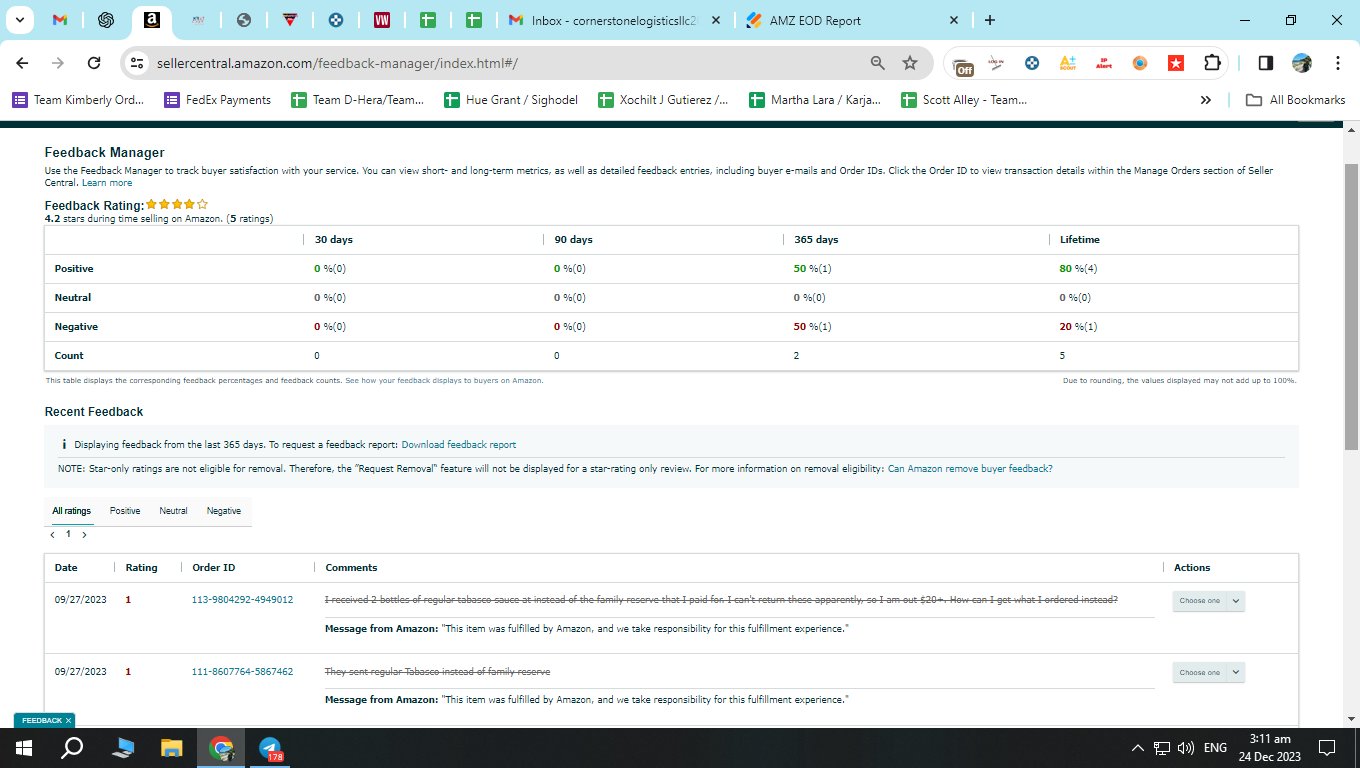Select the Neutral ratings tab
Viewport: 1360px width, 768px height.
(x=173, y=511)
